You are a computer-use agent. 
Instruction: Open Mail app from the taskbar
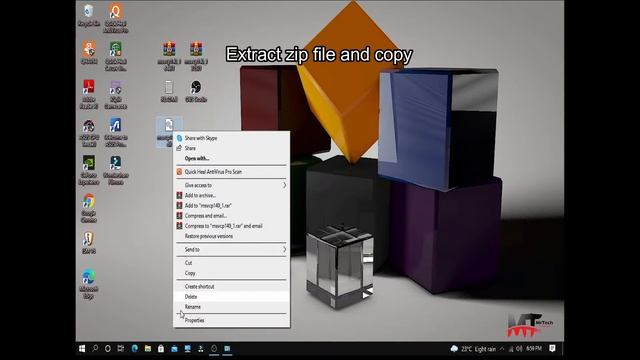[174, 349]
